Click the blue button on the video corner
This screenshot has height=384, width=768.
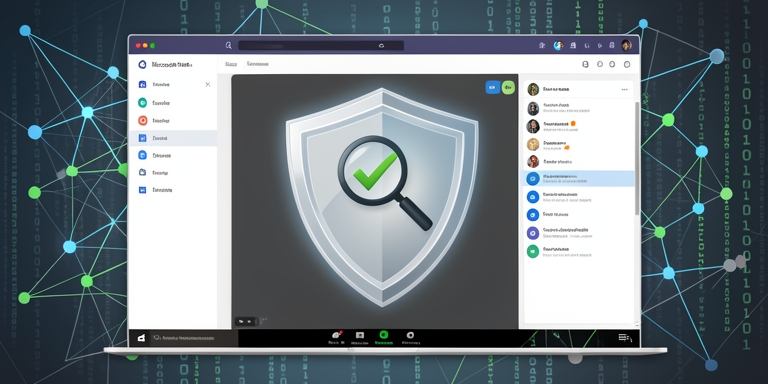click(493, 88)
